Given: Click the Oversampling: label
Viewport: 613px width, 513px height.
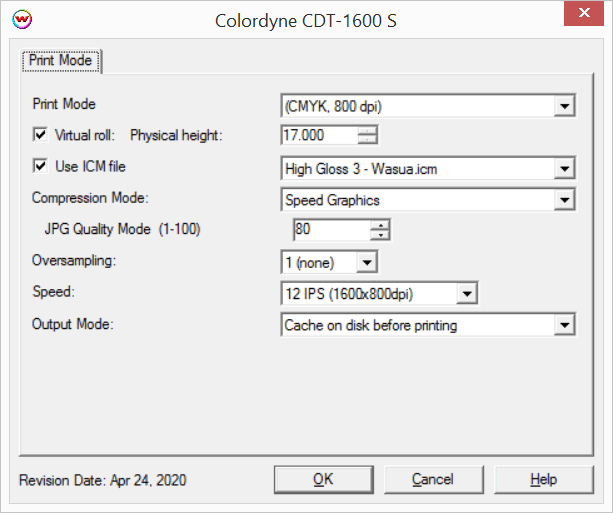Looking at the screenshot, I should pos(74,260).
